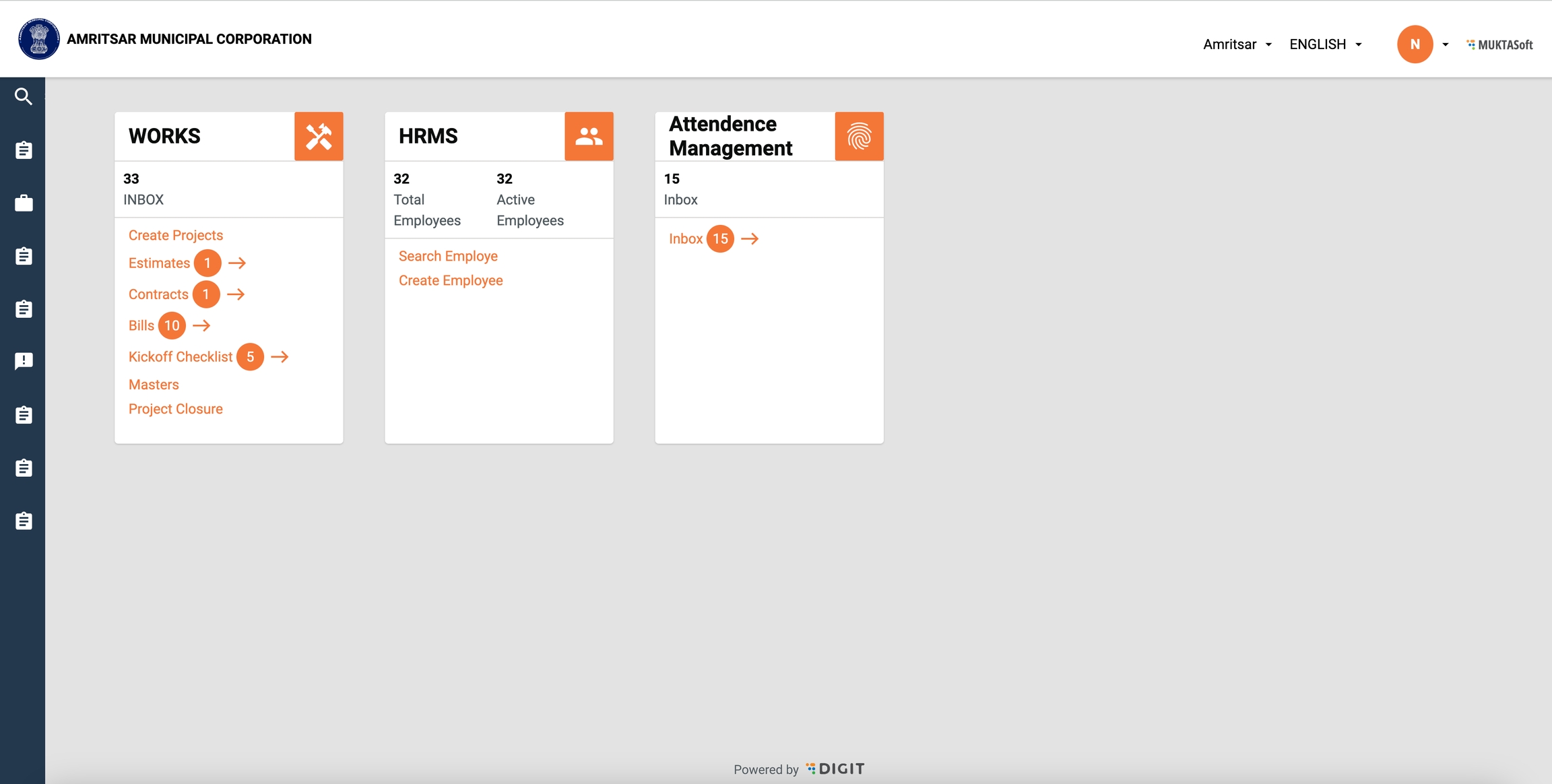This screenshot has height=784, width=1552.
Task: Open the Bills arrow icon
Action: point(201,326)
